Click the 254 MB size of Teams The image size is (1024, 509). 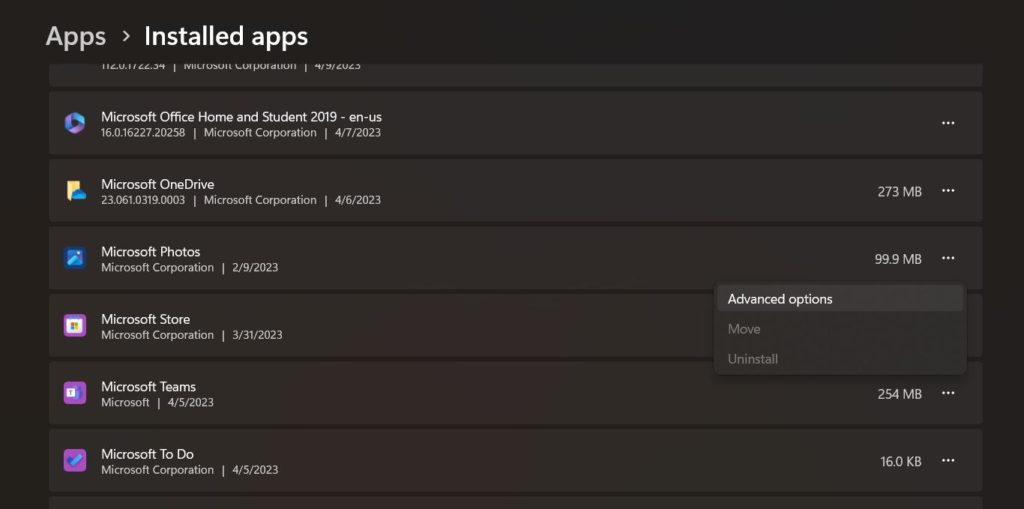point(899,394)
